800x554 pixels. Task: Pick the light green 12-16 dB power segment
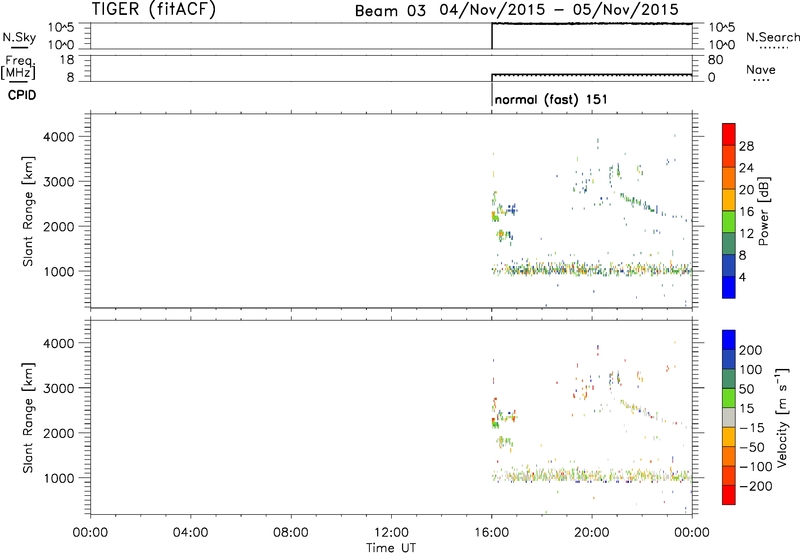pos(729,222)
